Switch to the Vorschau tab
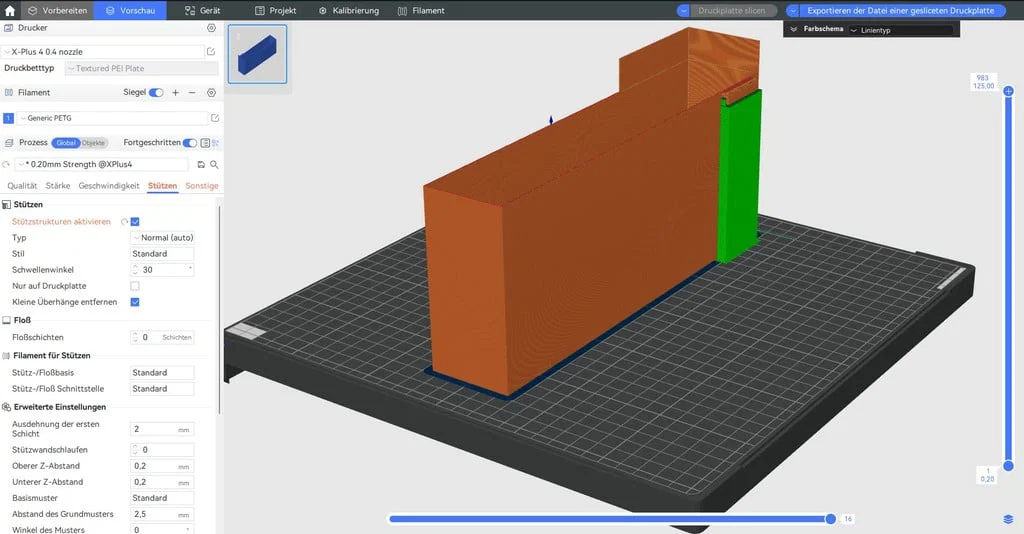 click(x=130, y=10)
